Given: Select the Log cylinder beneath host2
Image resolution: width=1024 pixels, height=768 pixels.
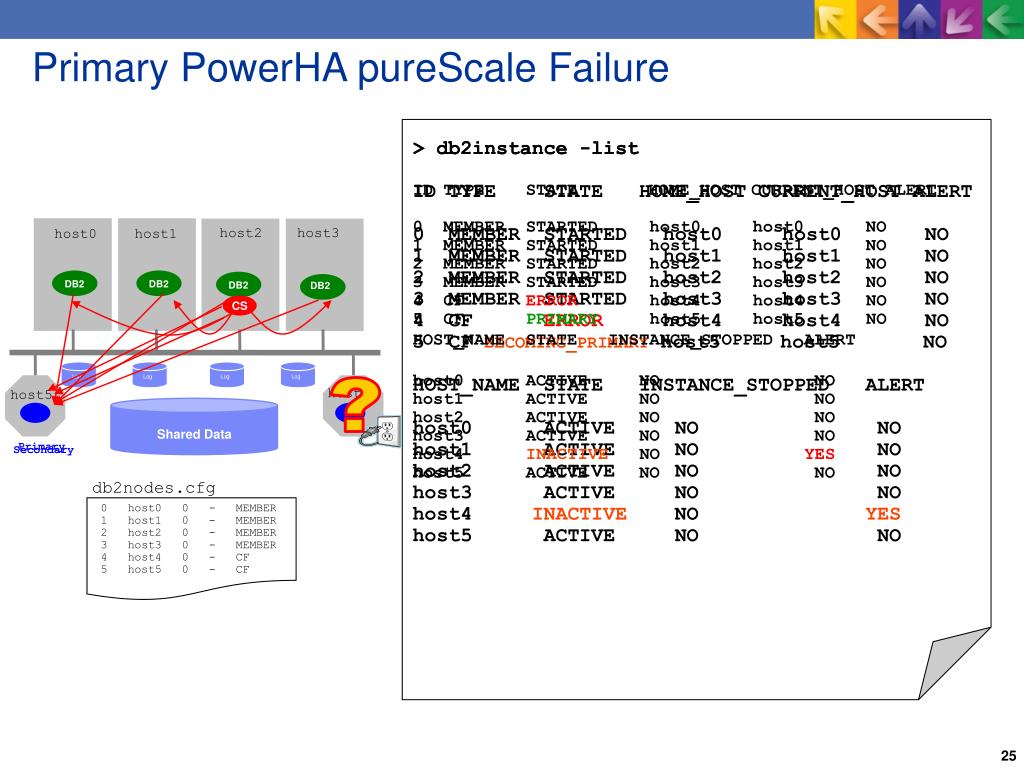Looking at the screenshot, I should click(x=227, y=375).
